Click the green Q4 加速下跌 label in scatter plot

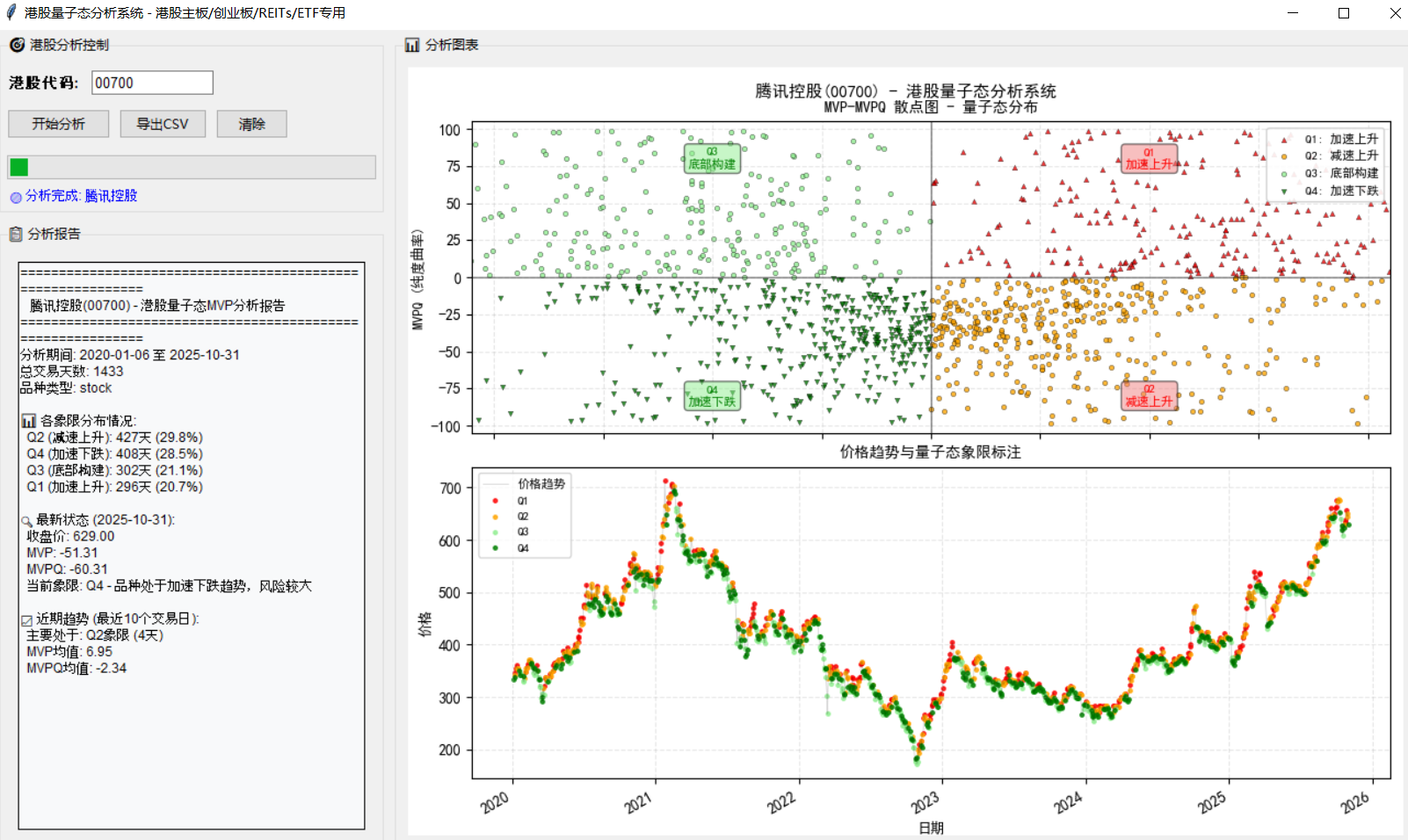712,396
